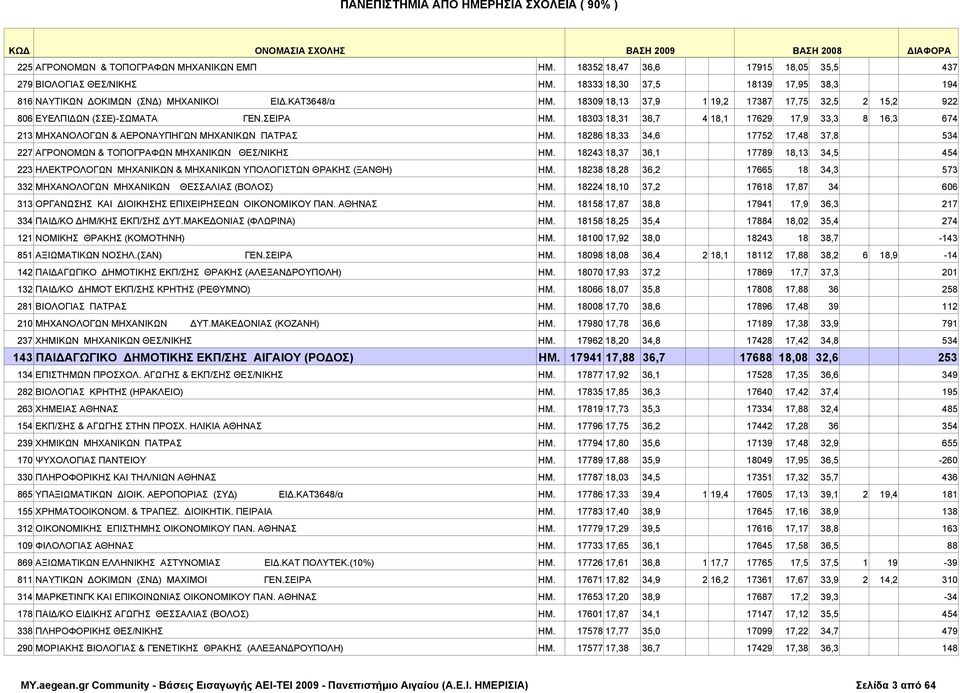The image size is (960, 693).
Task: Select the ΒΙΟΛΟΓΙΑΣ ΘΕΣ/ΝΙΚΗΣ school name
Action: [86, 84]
